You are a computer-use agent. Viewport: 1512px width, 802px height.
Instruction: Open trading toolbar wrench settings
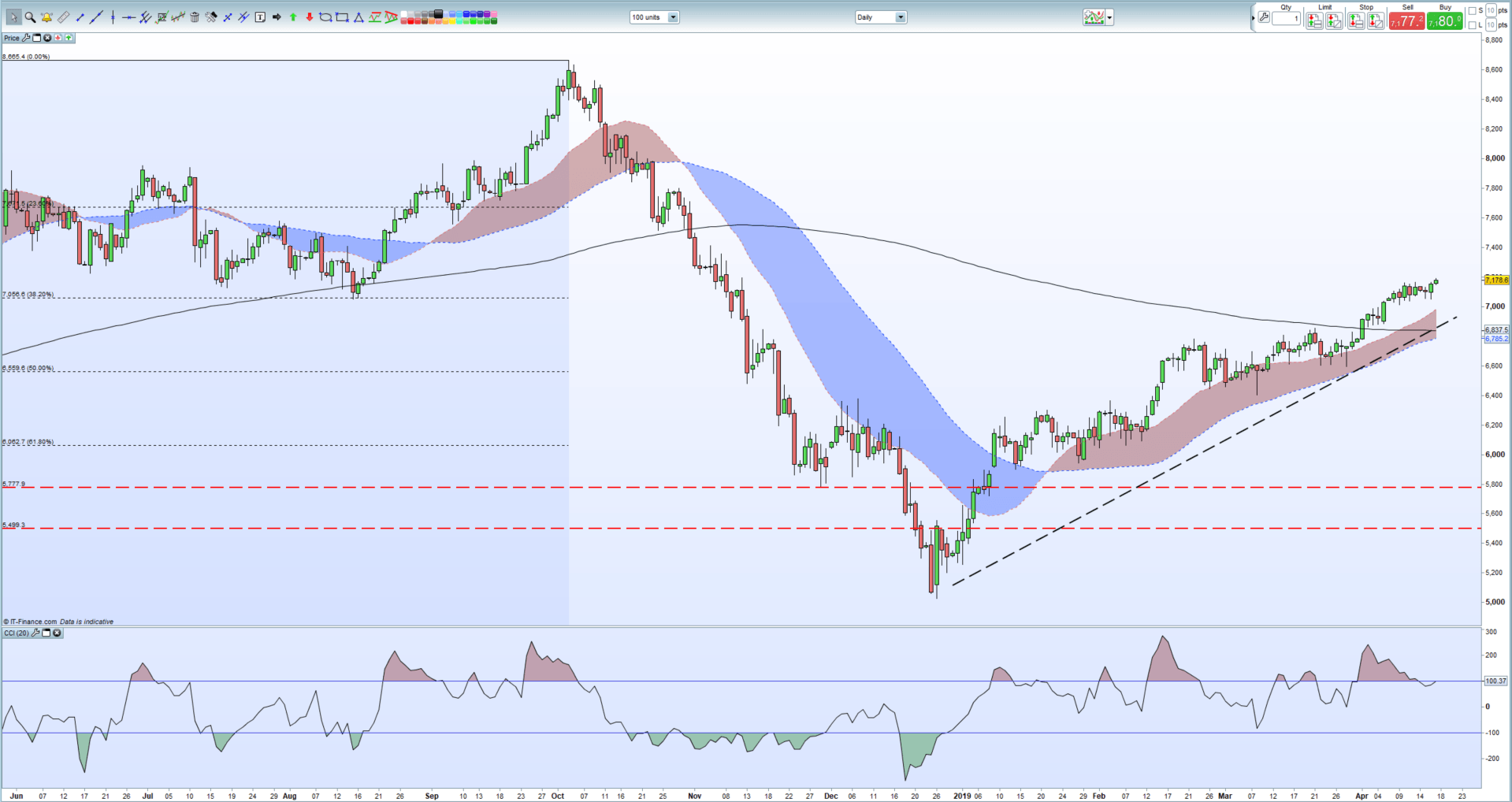[1264, 17]
